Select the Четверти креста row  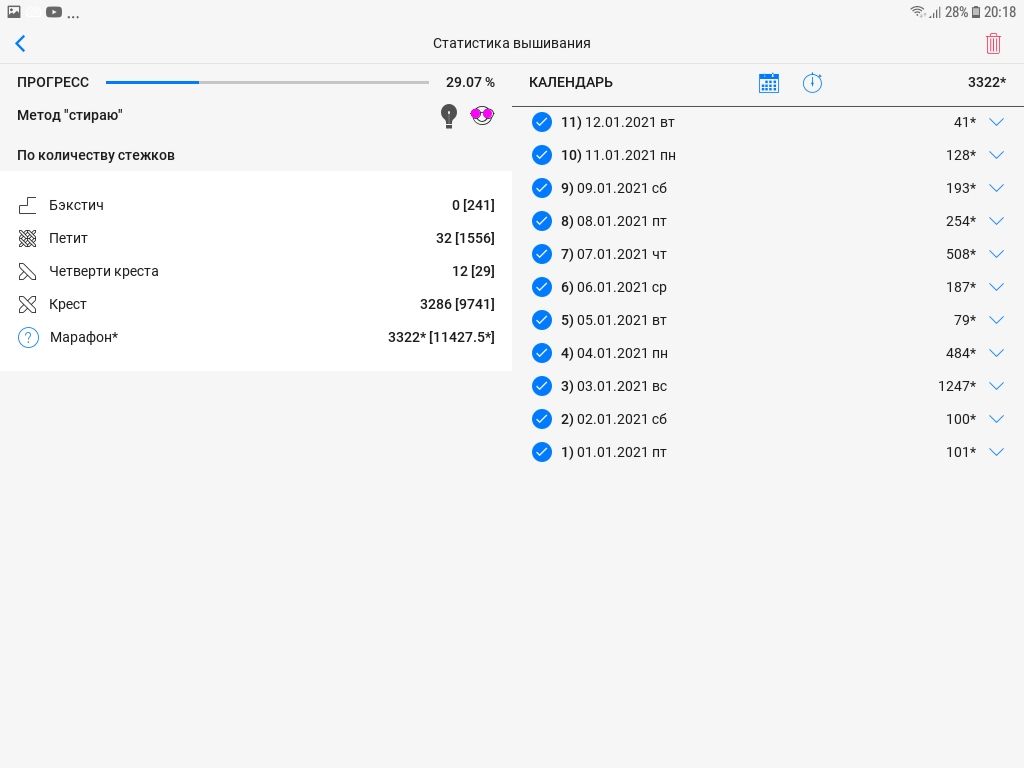tap(255, 271)
